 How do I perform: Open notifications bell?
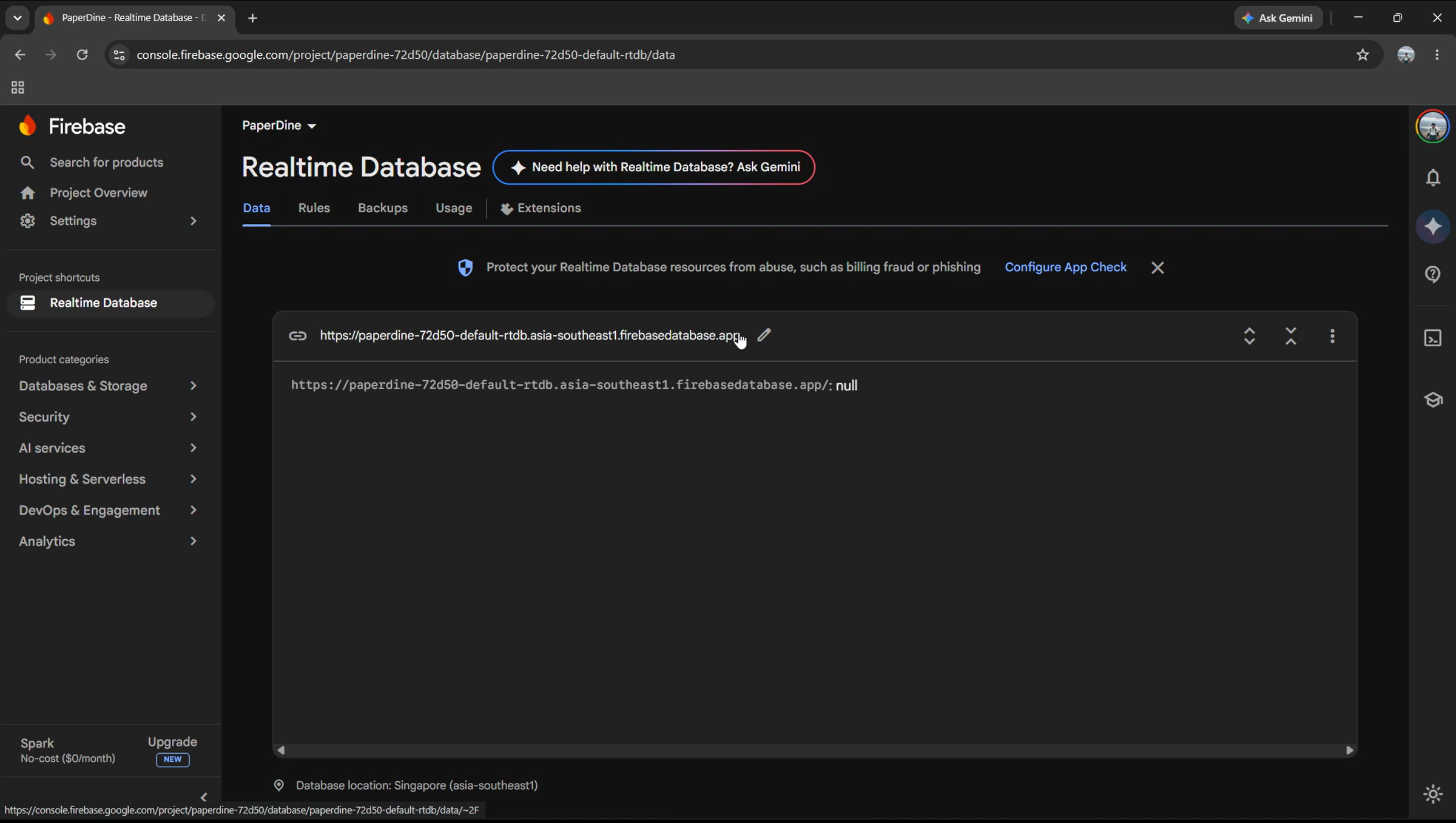1433,178
